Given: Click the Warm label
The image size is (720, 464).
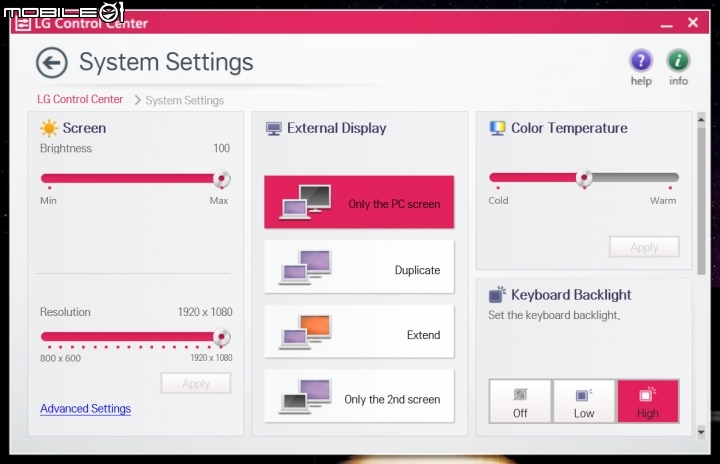Looking at the screenshot, I should point(663,200).
